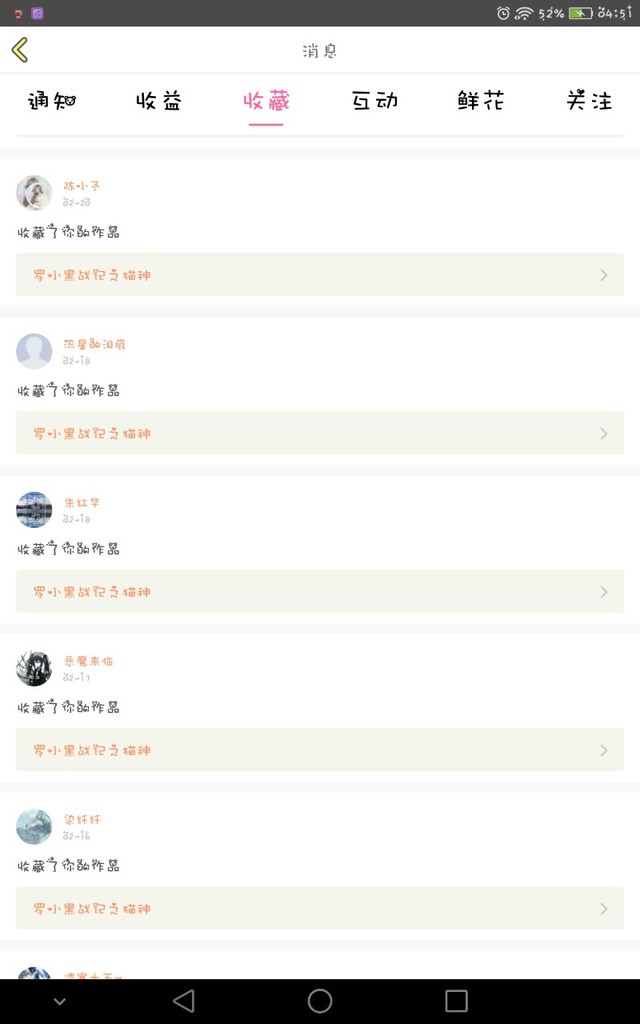Switch to the 关注 tab
This screenshot has height=1024, width=640.
click(589, 101)
